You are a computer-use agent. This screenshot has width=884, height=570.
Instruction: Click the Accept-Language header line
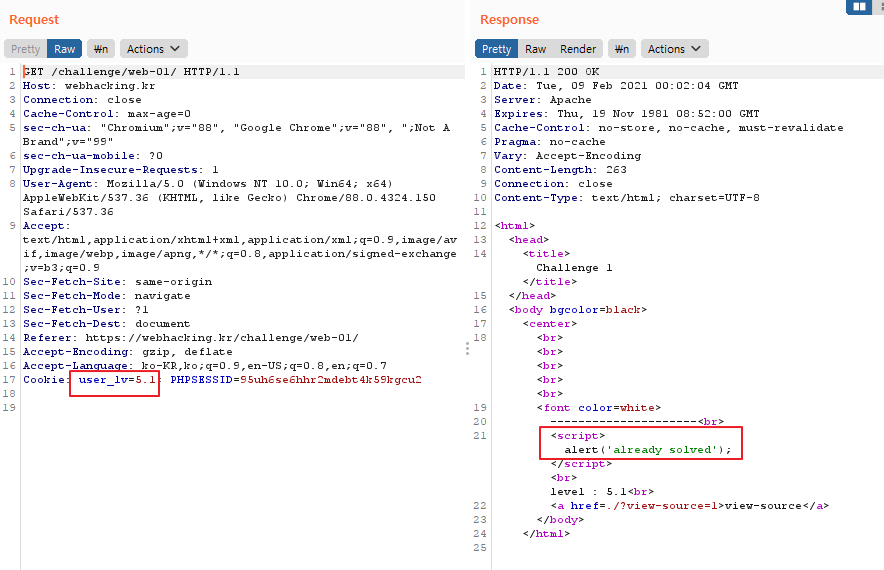205,366
